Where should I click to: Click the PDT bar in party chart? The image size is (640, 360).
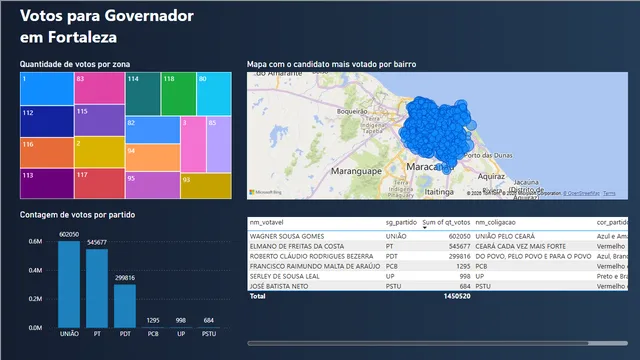pos(125,306)
